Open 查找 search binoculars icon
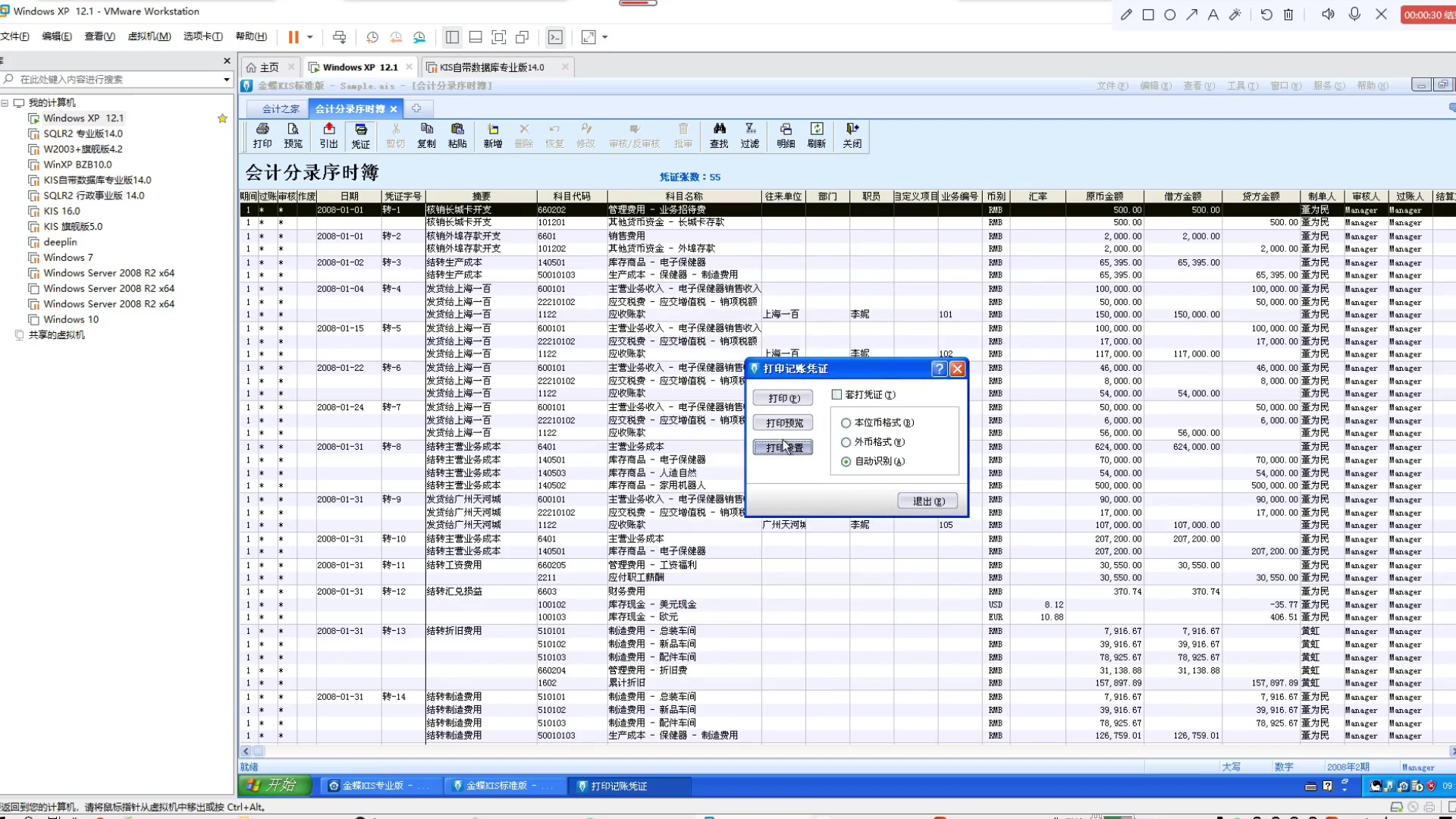 [719, 136]
